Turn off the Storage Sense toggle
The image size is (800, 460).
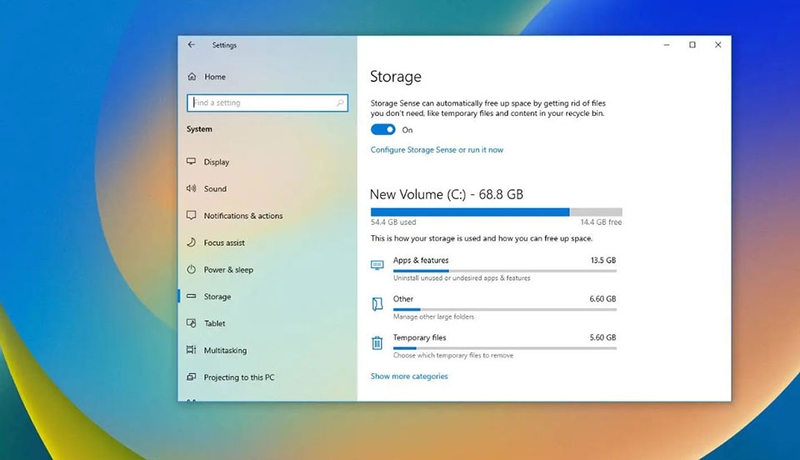[x=383, y=130]
